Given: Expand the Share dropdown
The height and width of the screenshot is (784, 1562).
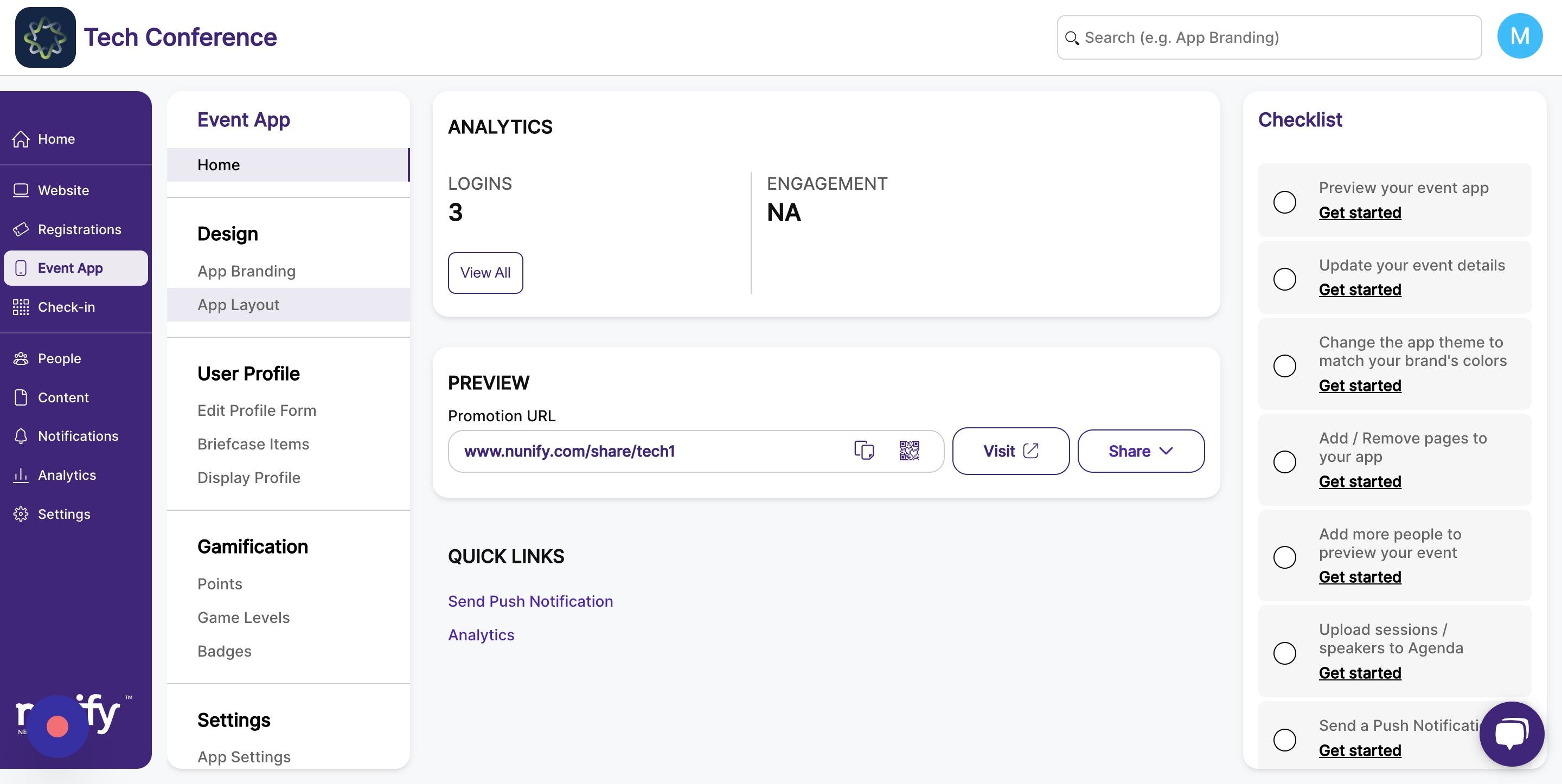Looking at the screenshot, I should click(1141, 451).
